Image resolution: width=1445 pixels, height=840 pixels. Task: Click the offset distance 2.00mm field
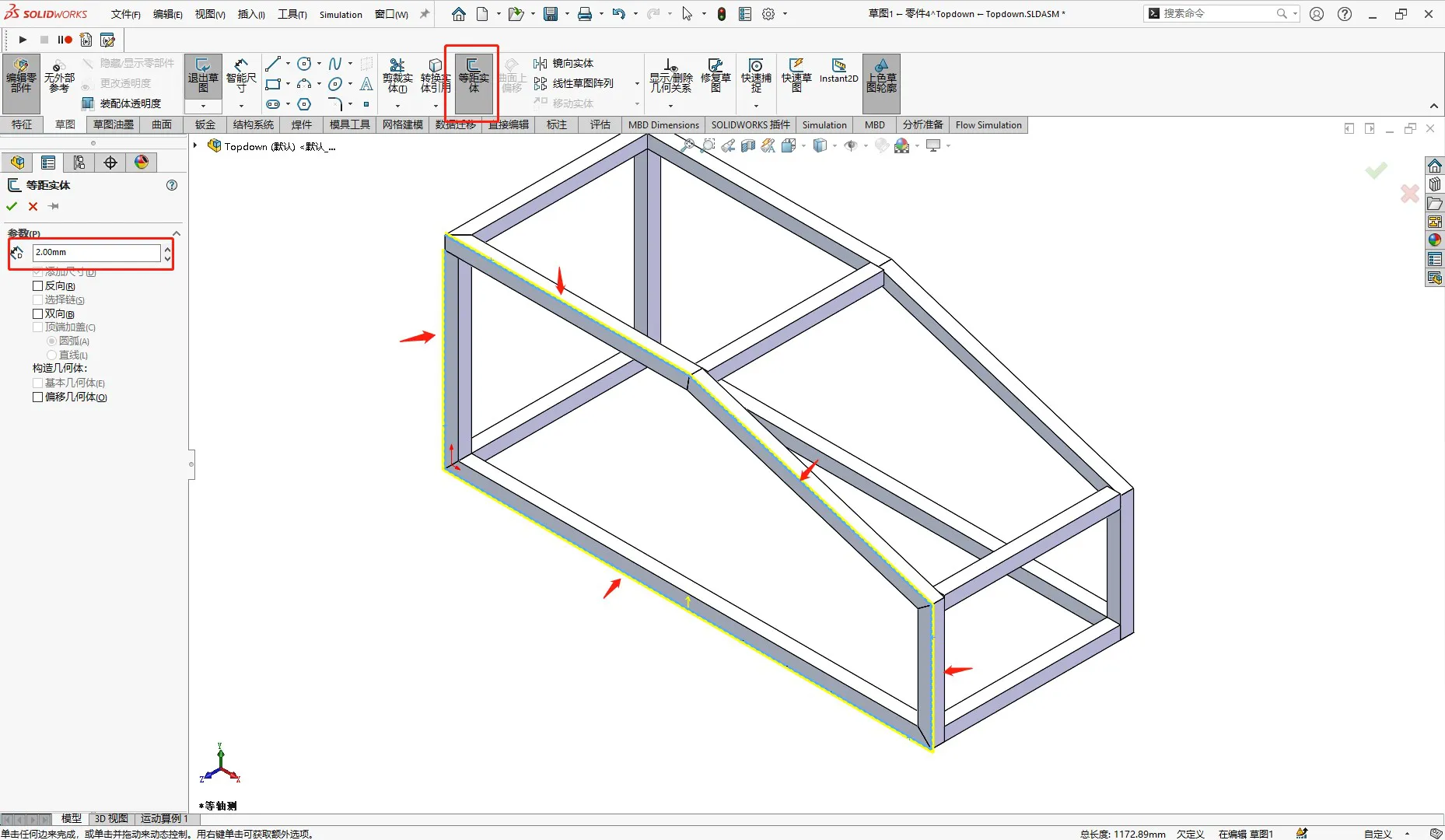coord(96,252)
